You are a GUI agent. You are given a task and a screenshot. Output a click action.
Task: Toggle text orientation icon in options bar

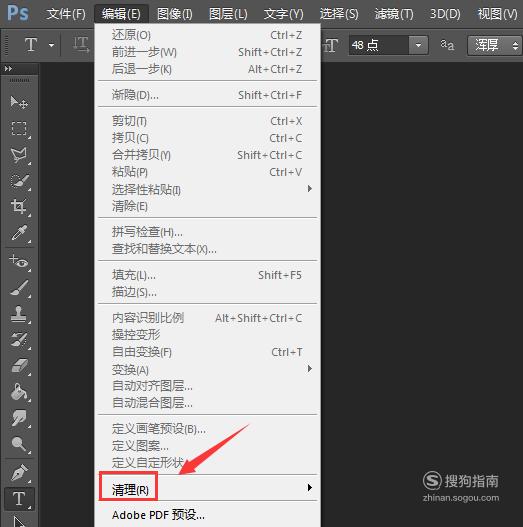coord(81,44)
